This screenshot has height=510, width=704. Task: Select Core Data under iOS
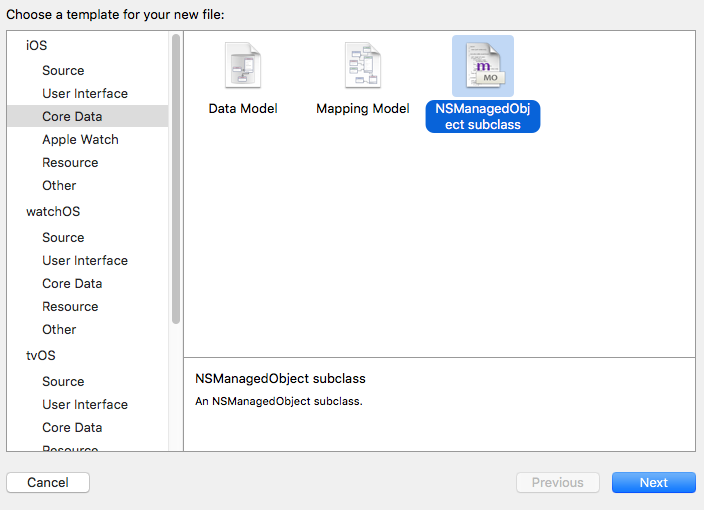tap(70, 116)
